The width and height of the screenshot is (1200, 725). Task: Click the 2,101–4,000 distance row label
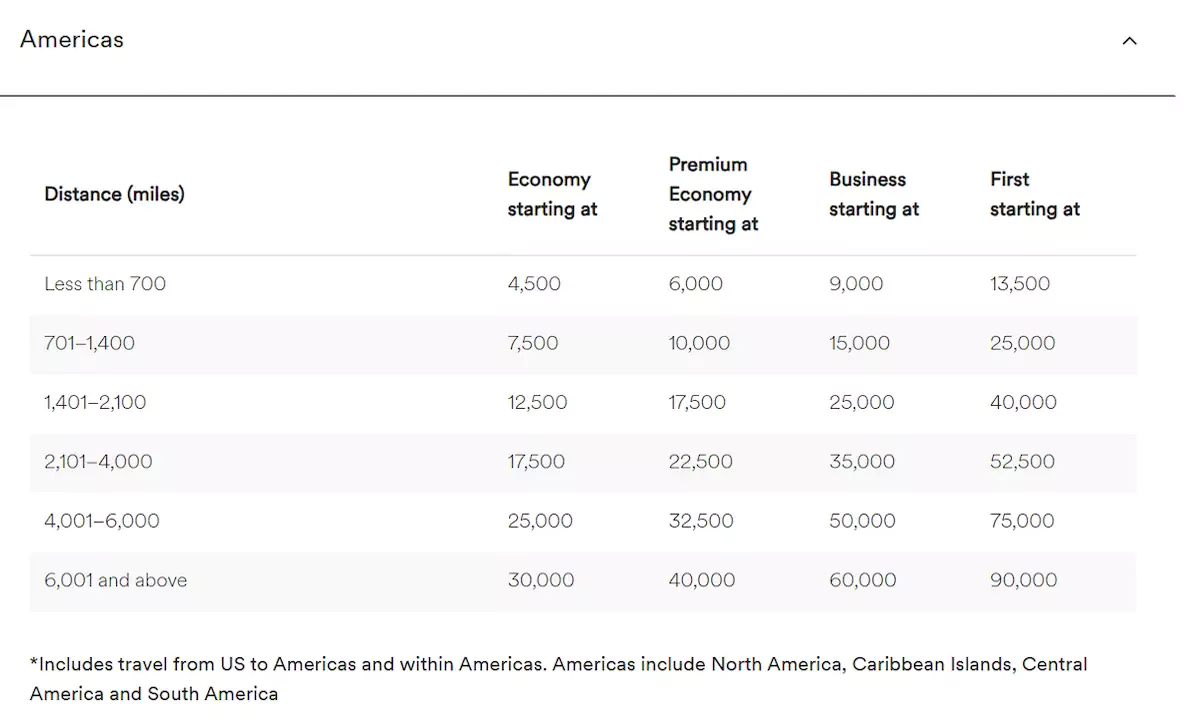98,462
